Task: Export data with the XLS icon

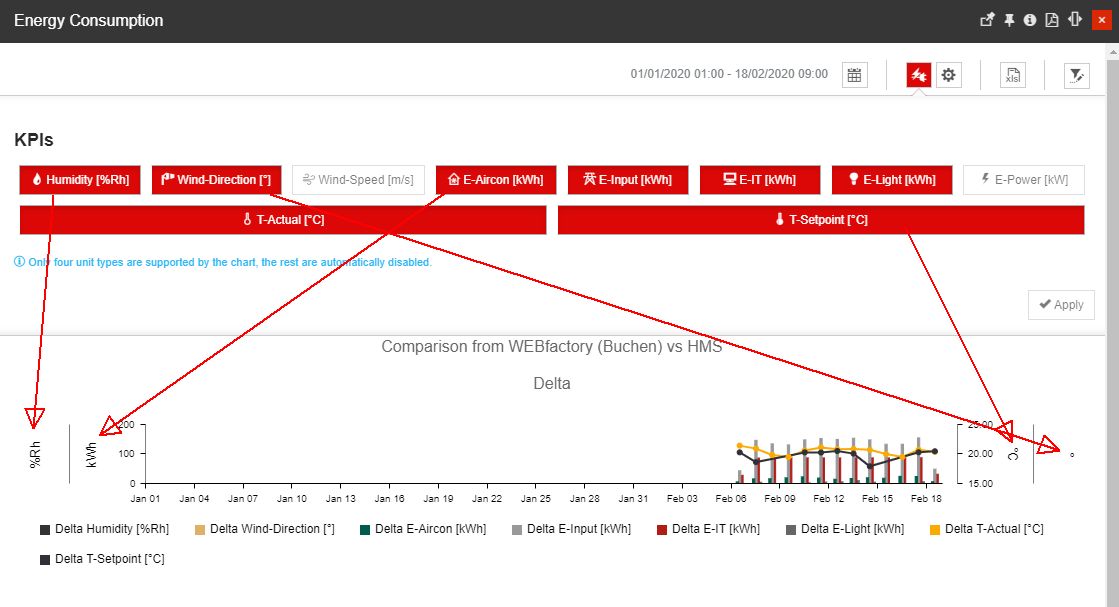Action: click(x=1013, y=75)
